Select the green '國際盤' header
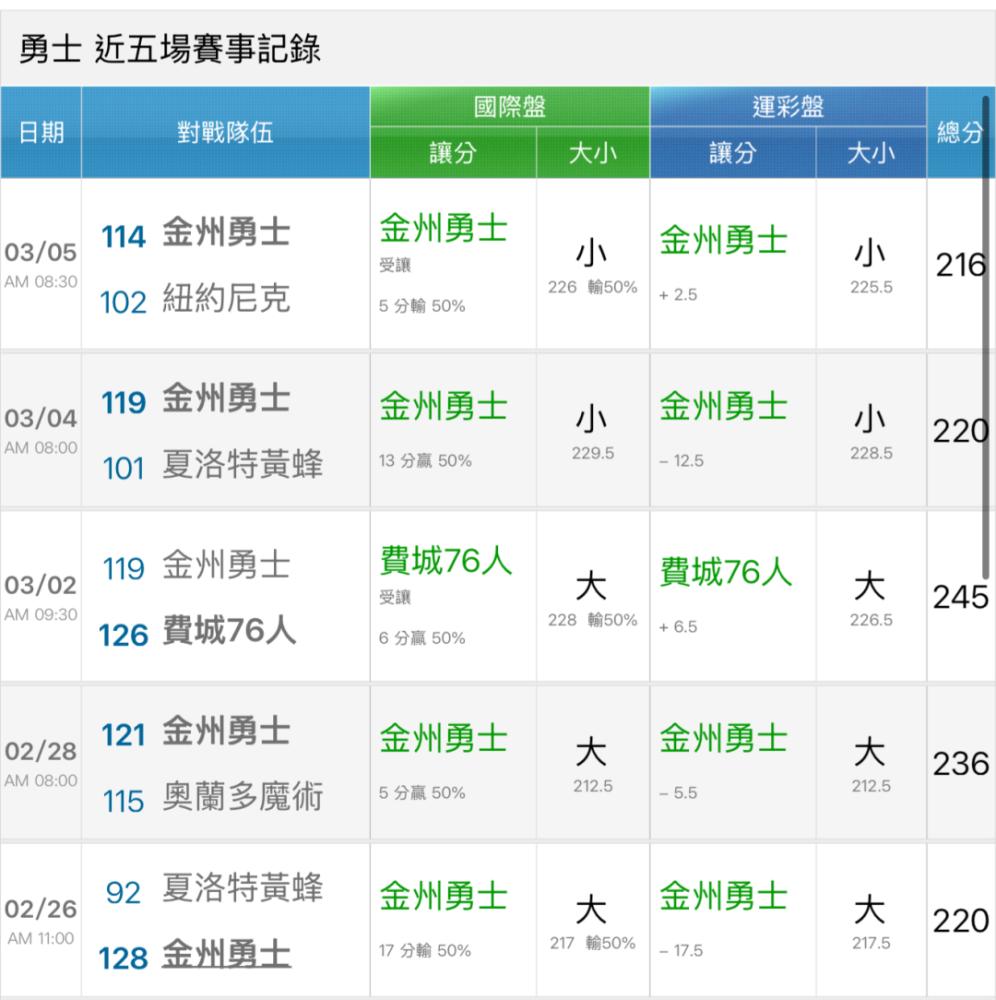This screenshot has height=1000, width=996. pyautogui.click(x=509, y=107)
